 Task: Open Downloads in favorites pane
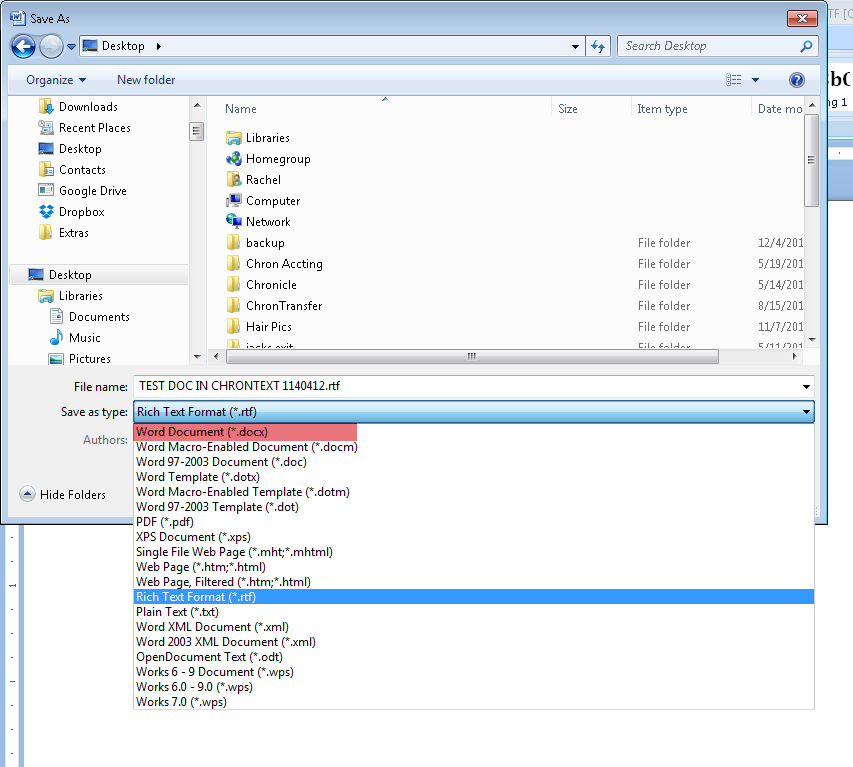click(x=78, y=107)
